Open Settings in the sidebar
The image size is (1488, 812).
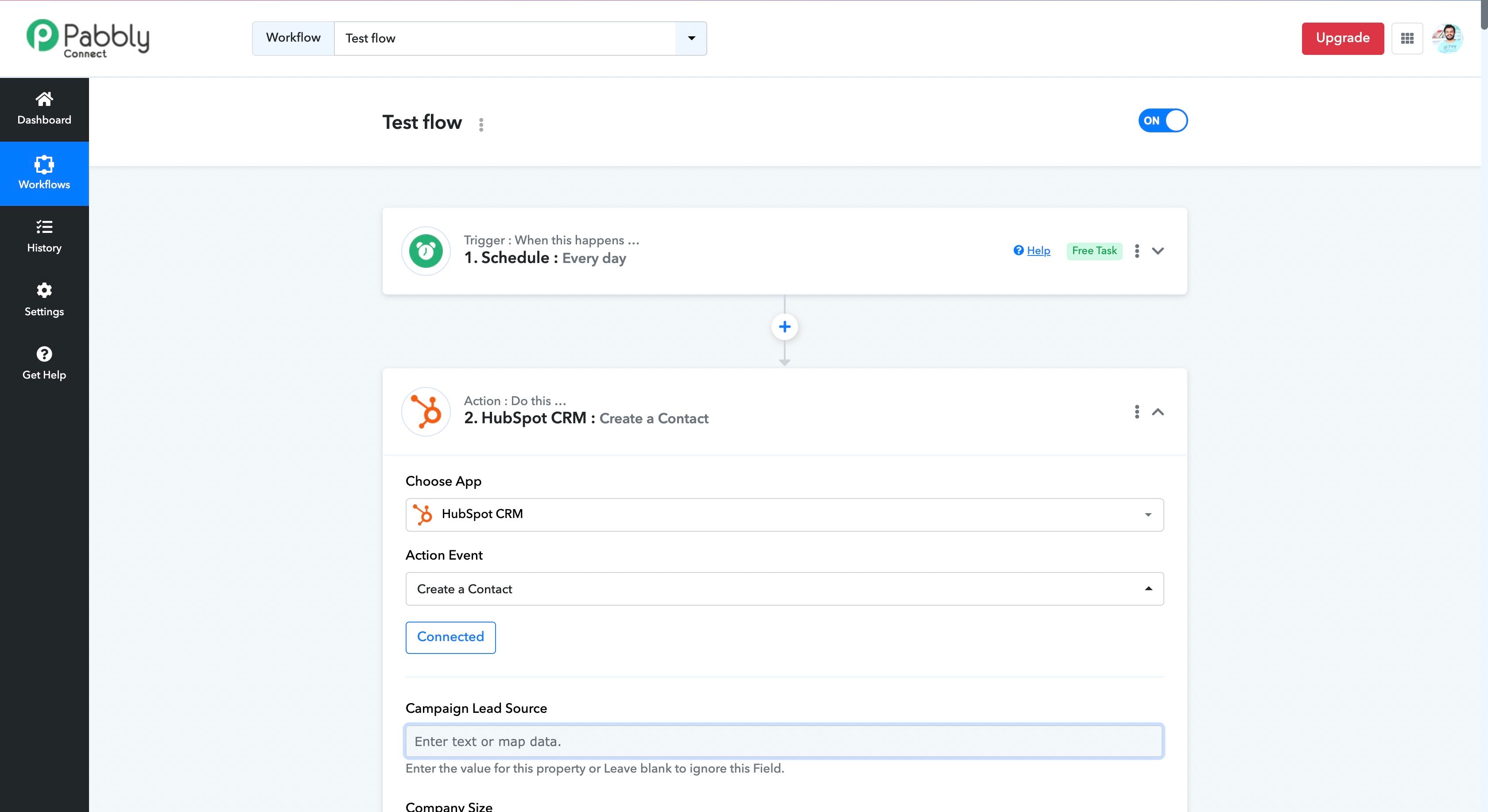[x=44, y=300]
